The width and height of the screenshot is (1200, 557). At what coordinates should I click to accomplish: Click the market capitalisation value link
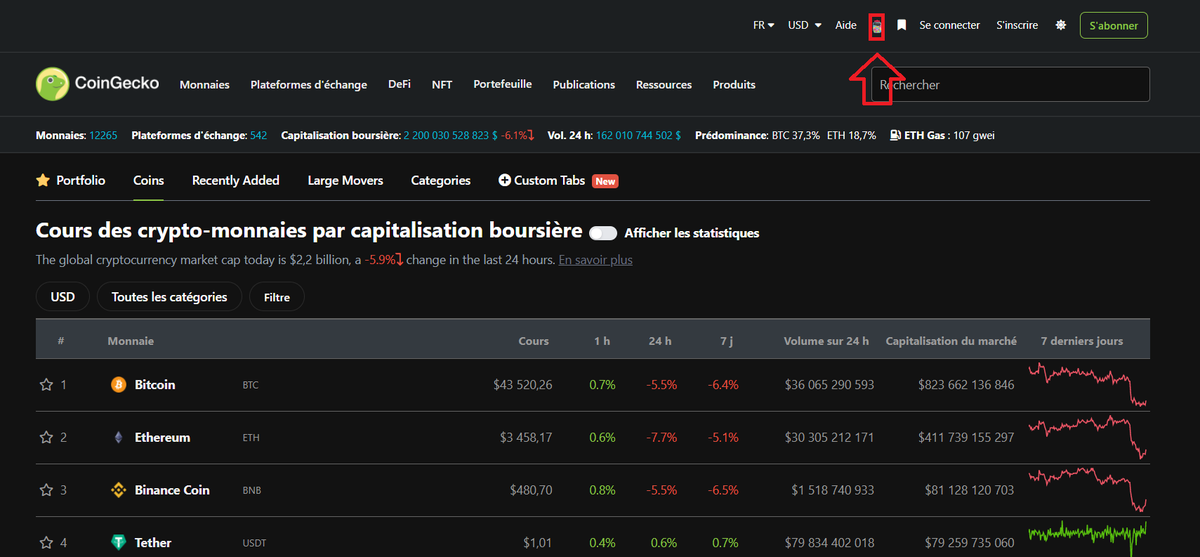click(x=451, y=135)
